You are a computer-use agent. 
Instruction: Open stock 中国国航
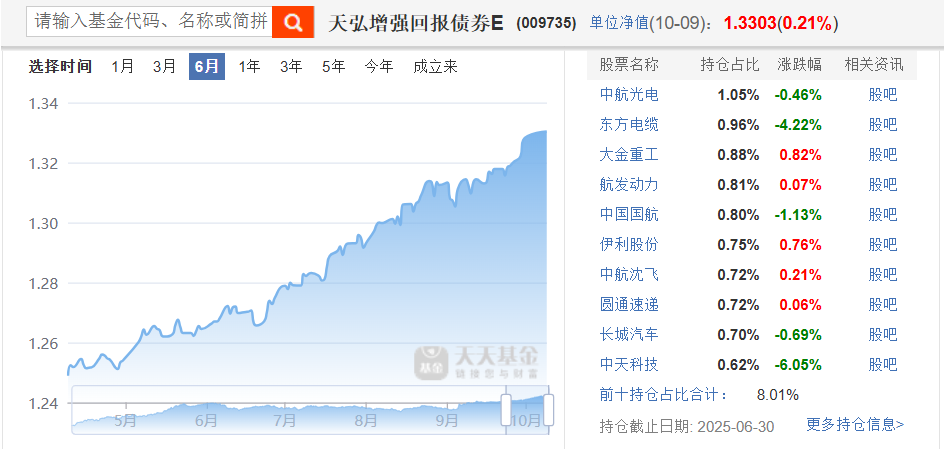pos(629,214)
